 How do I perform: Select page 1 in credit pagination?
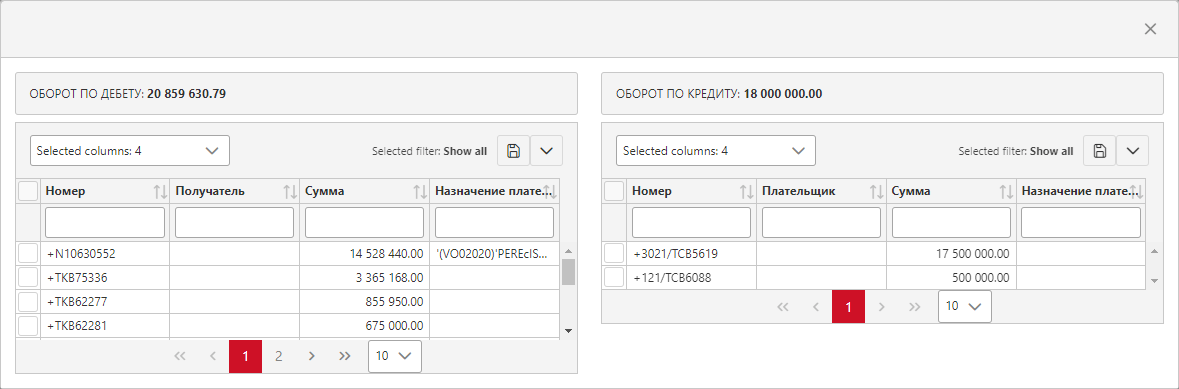coord(848,307)
